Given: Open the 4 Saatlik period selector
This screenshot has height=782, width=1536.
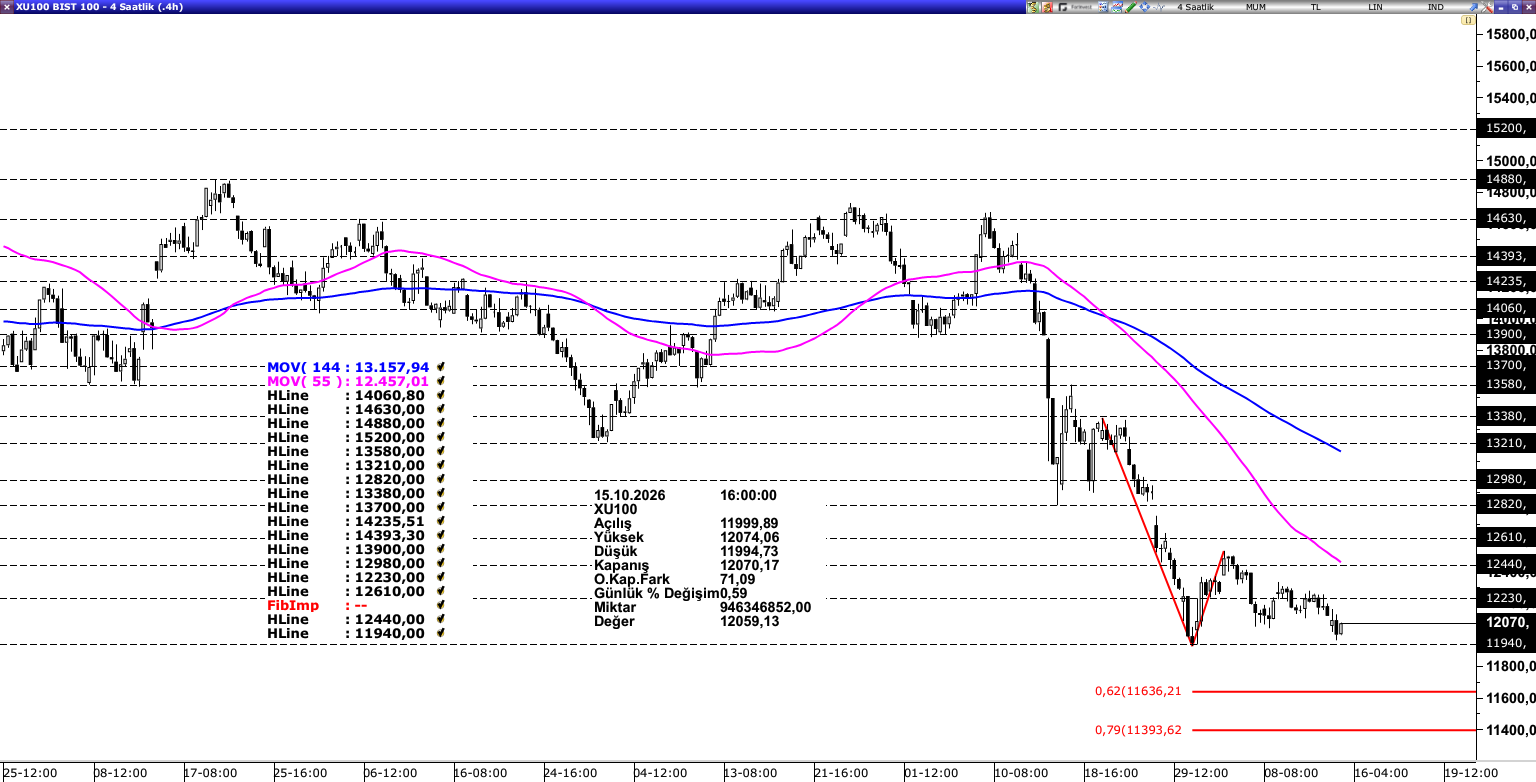Looking at the screenshot, I should coord(1195,7).
